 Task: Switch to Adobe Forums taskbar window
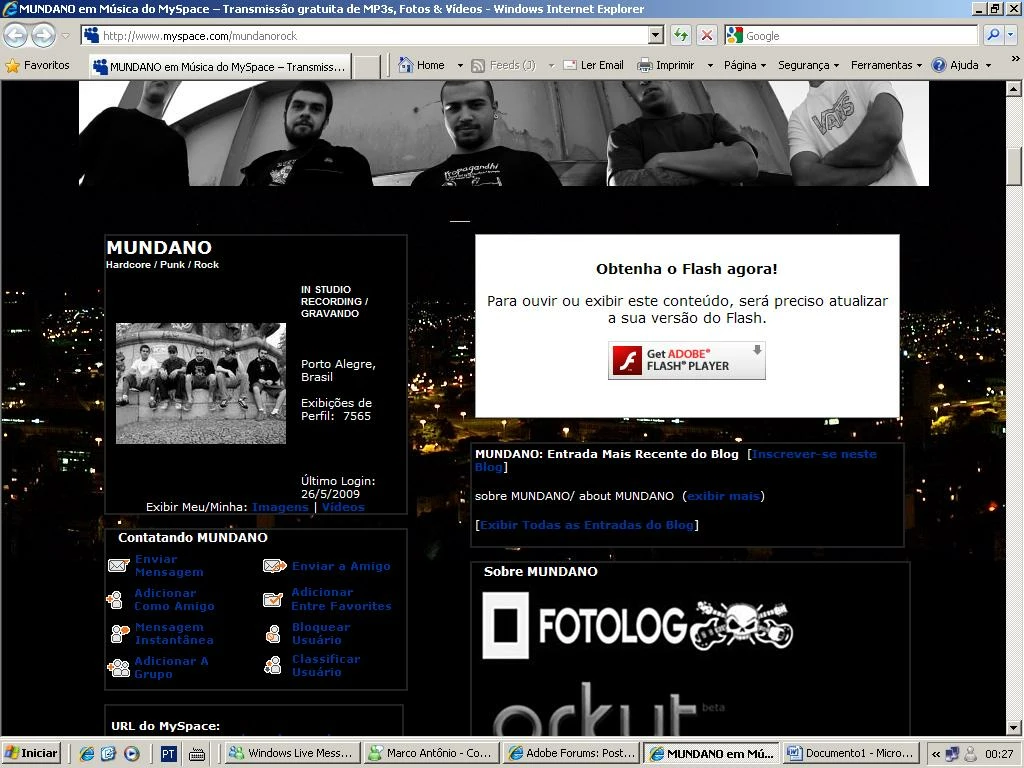coord(571,753)
